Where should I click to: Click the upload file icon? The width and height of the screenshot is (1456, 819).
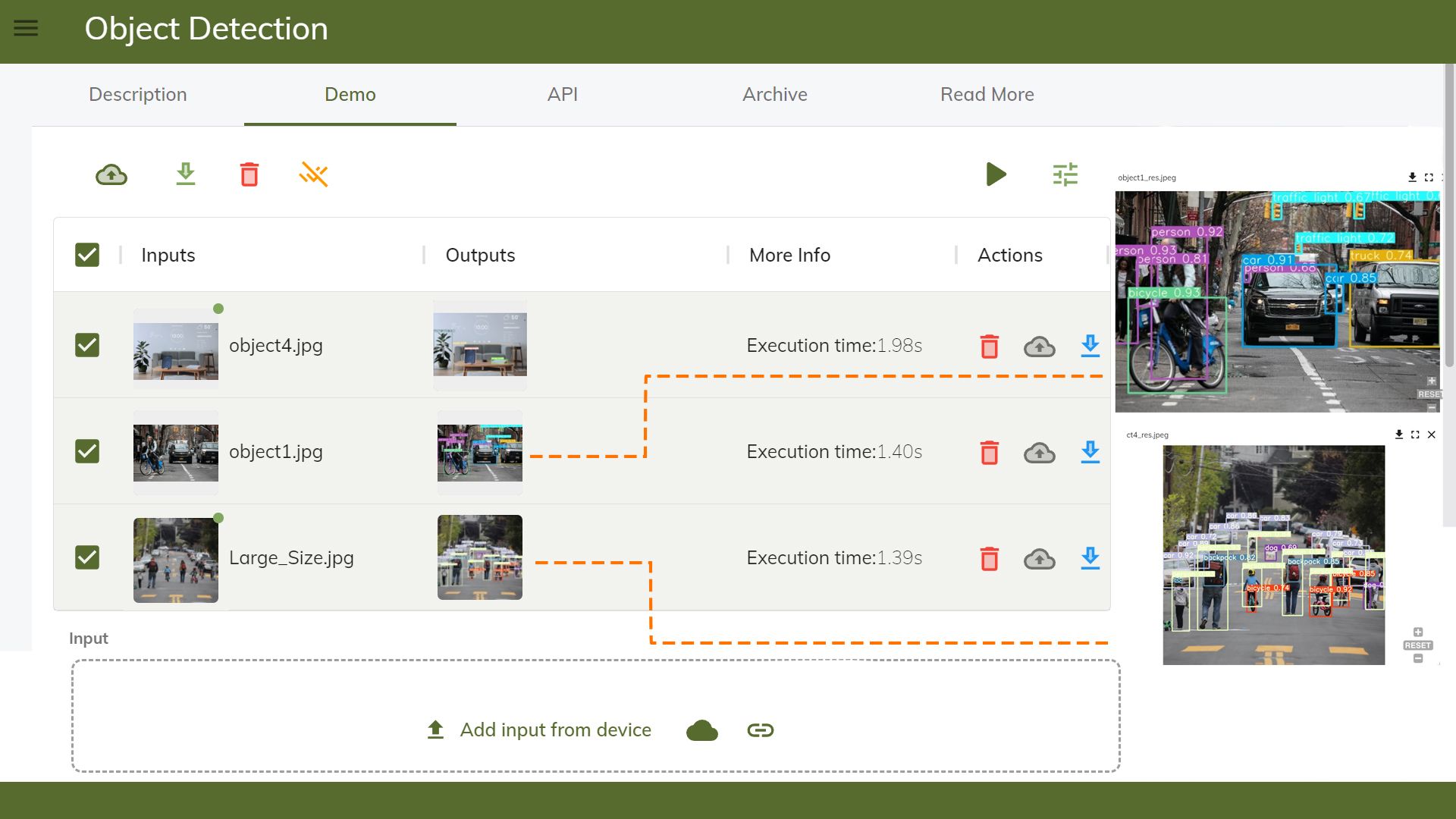pyautogui.click(x=112, y=175)
